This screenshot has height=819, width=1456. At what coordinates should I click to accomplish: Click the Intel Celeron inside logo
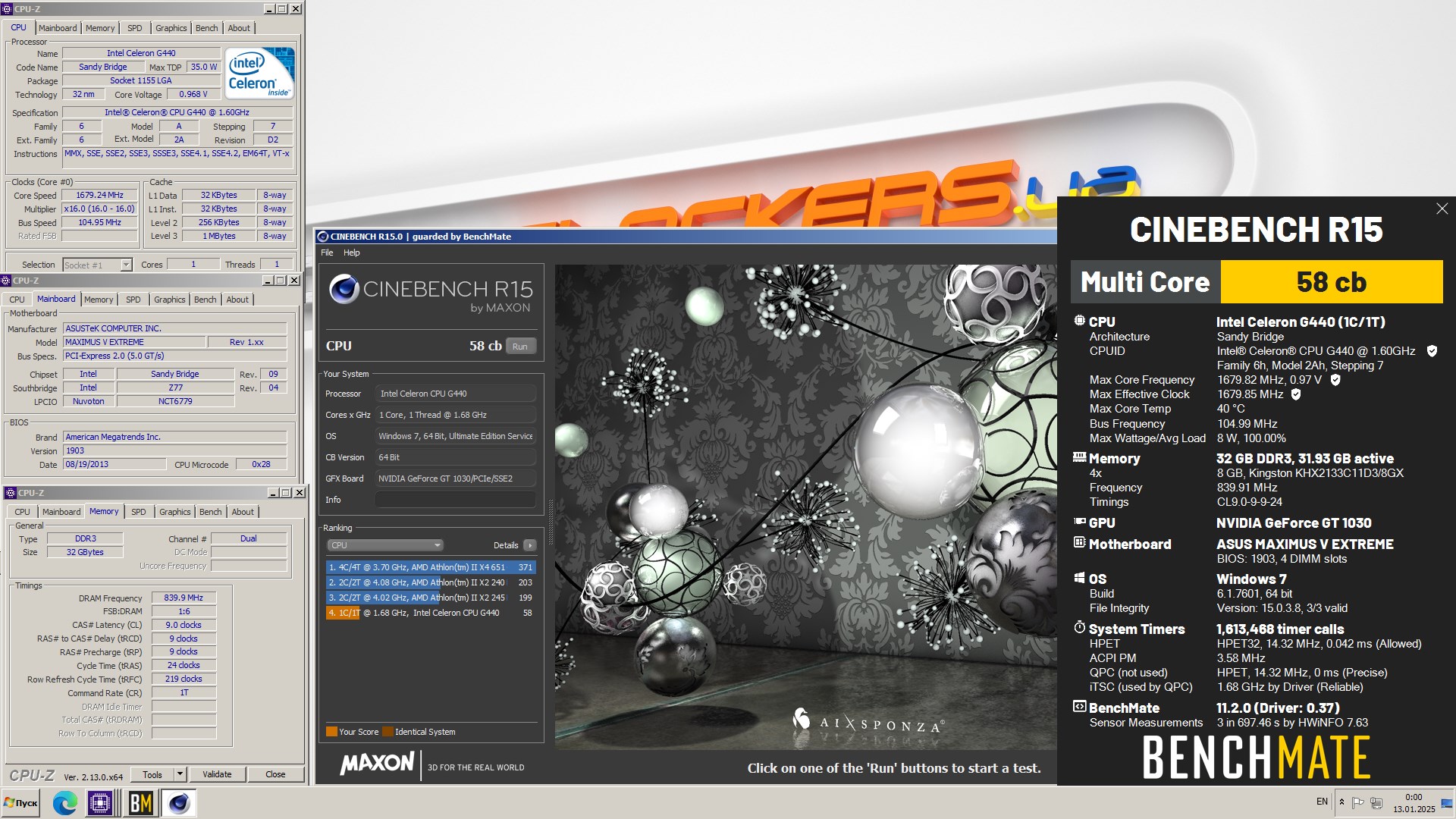point(260,74)
